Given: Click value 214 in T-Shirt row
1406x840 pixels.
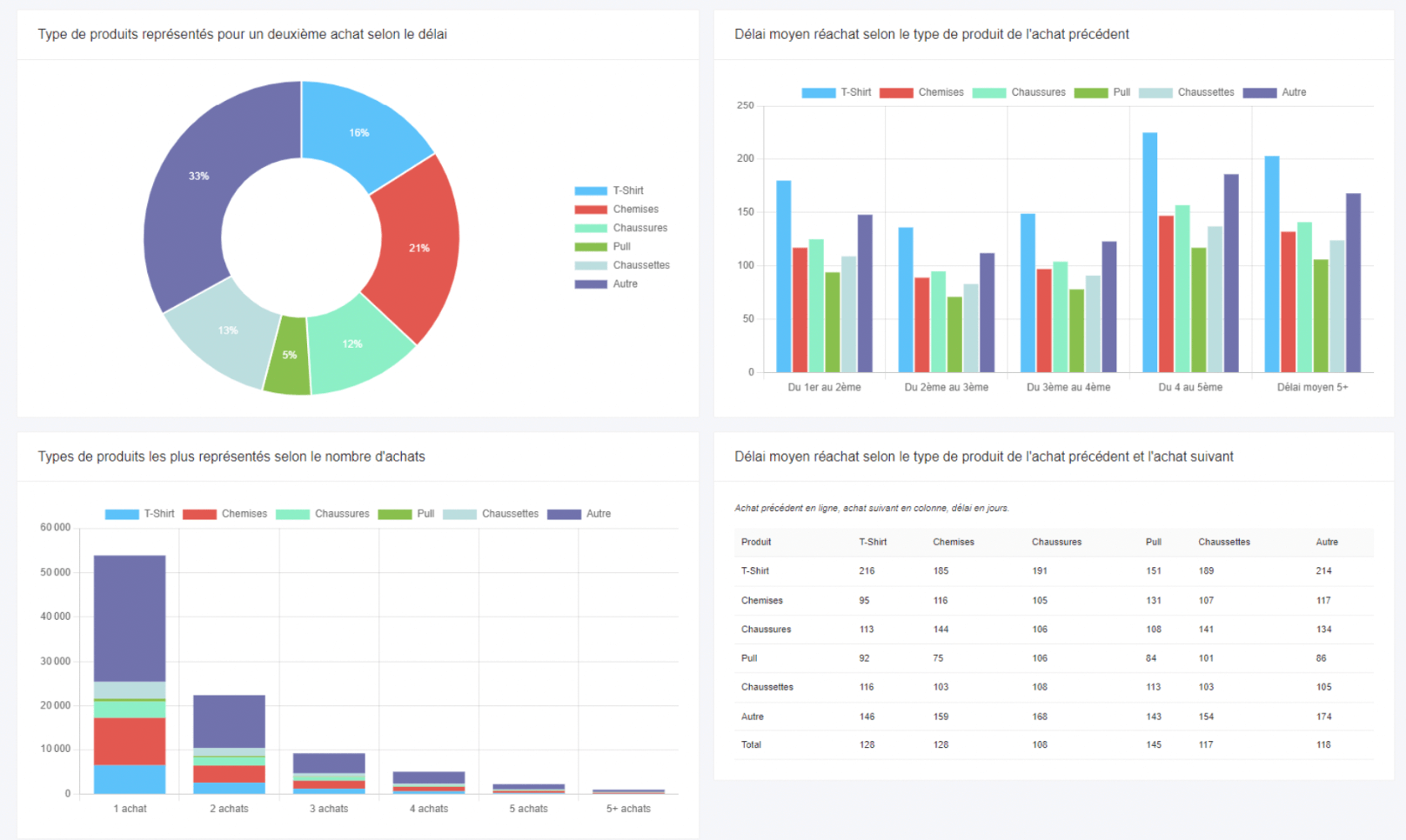Looking at the screenshot, I should (x=1323, y=571).
